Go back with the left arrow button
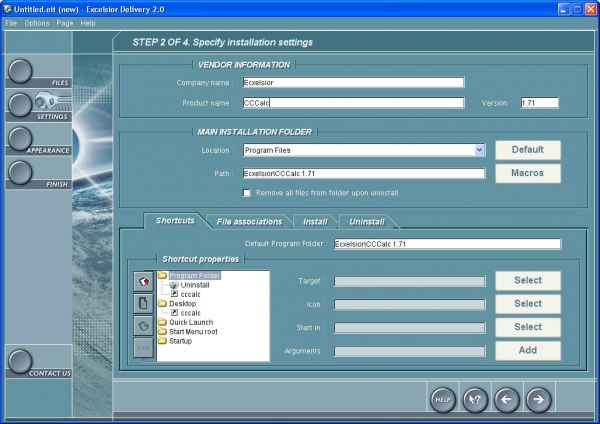This screenshot has height=424, width=600. [x=507, y=400]
